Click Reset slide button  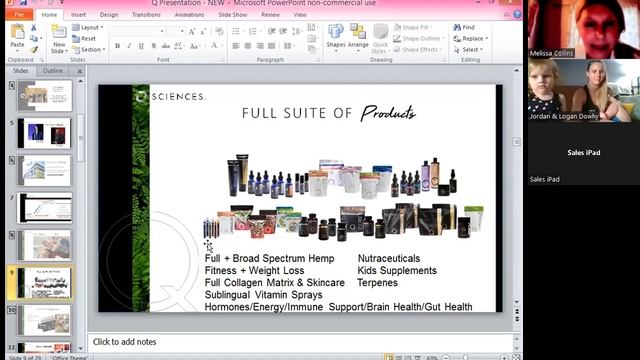[x=84, y=38]
